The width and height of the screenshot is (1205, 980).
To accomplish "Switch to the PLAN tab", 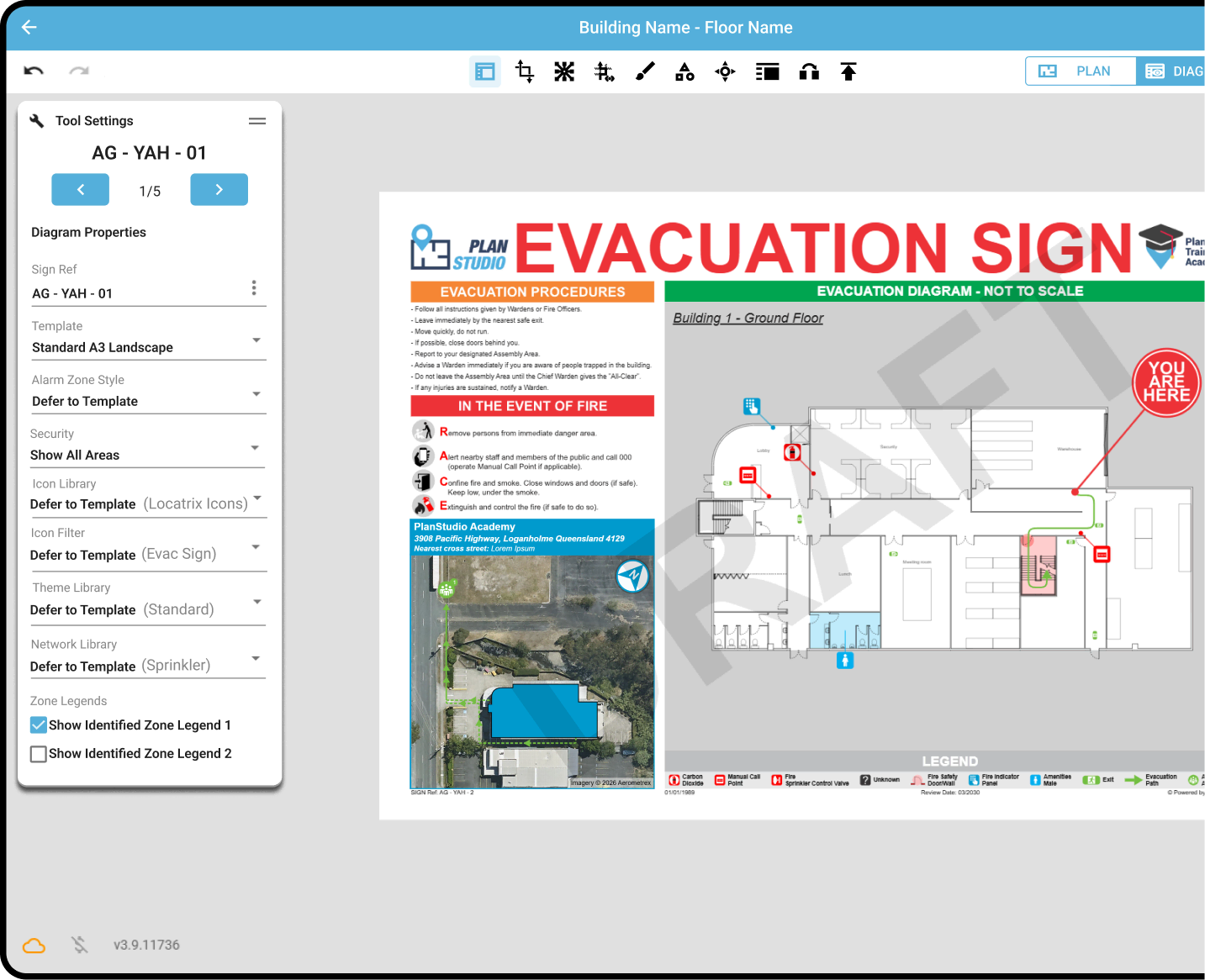I will tap(1080, 71).
